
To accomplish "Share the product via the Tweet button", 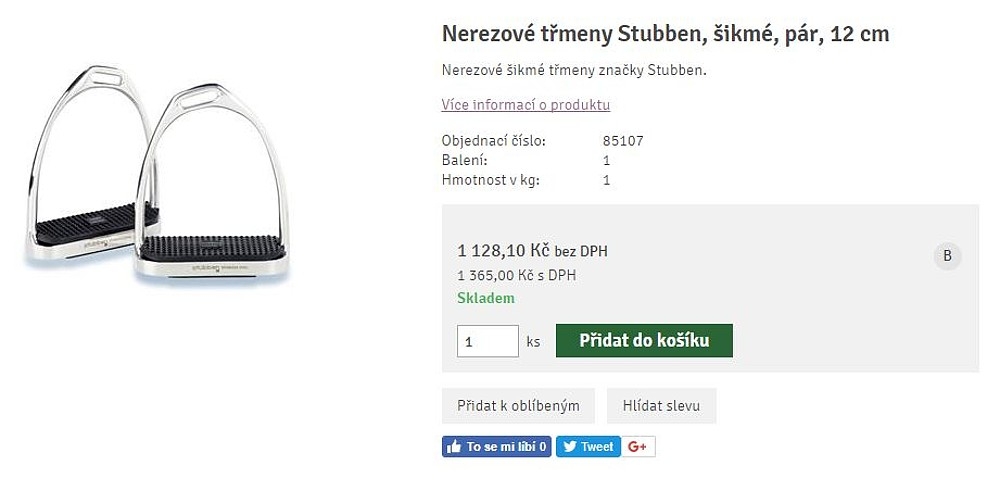I will (x=588, y=447).
